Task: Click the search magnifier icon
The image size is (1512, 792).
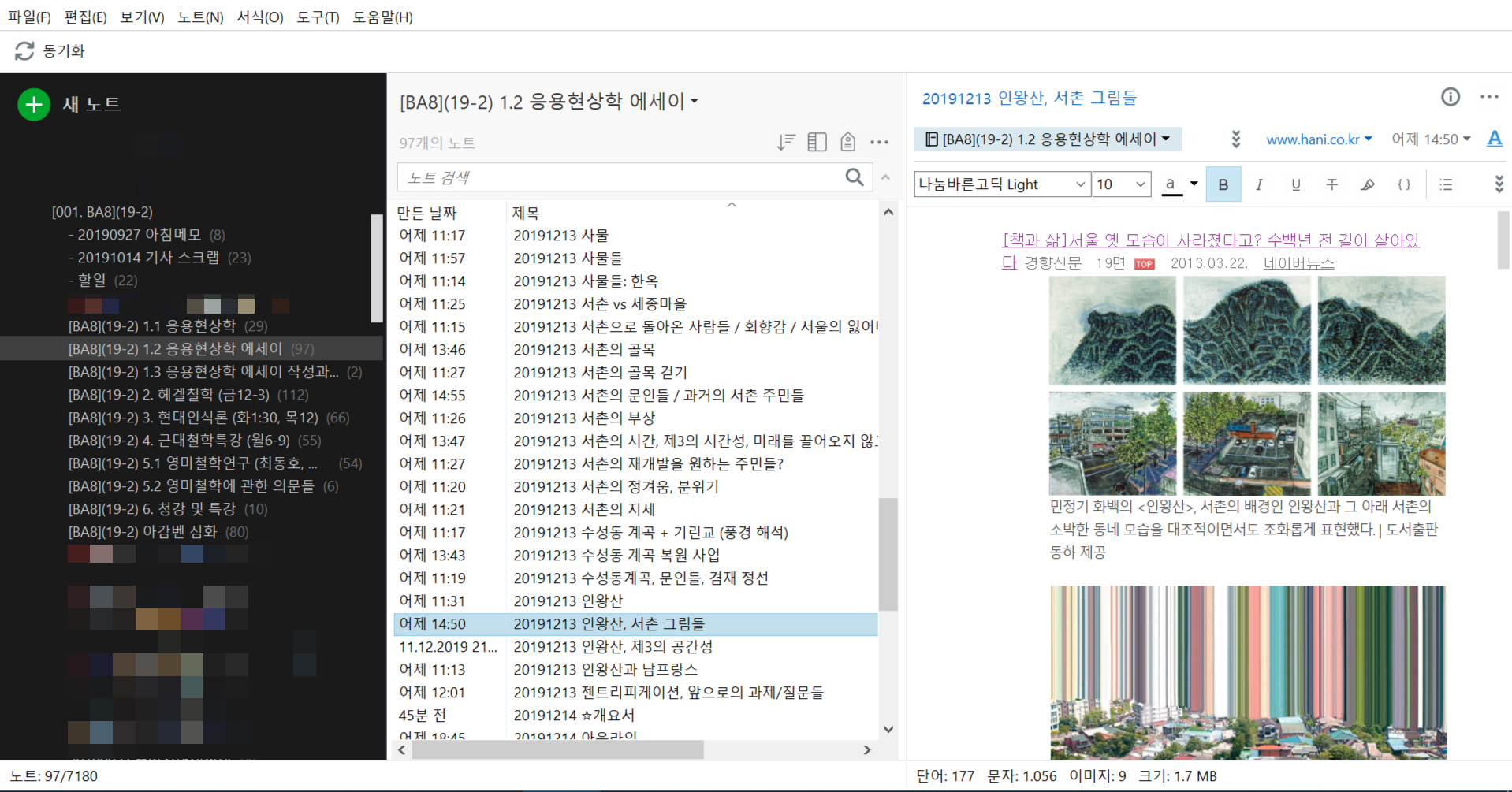Action: click(x=855, y=177)
